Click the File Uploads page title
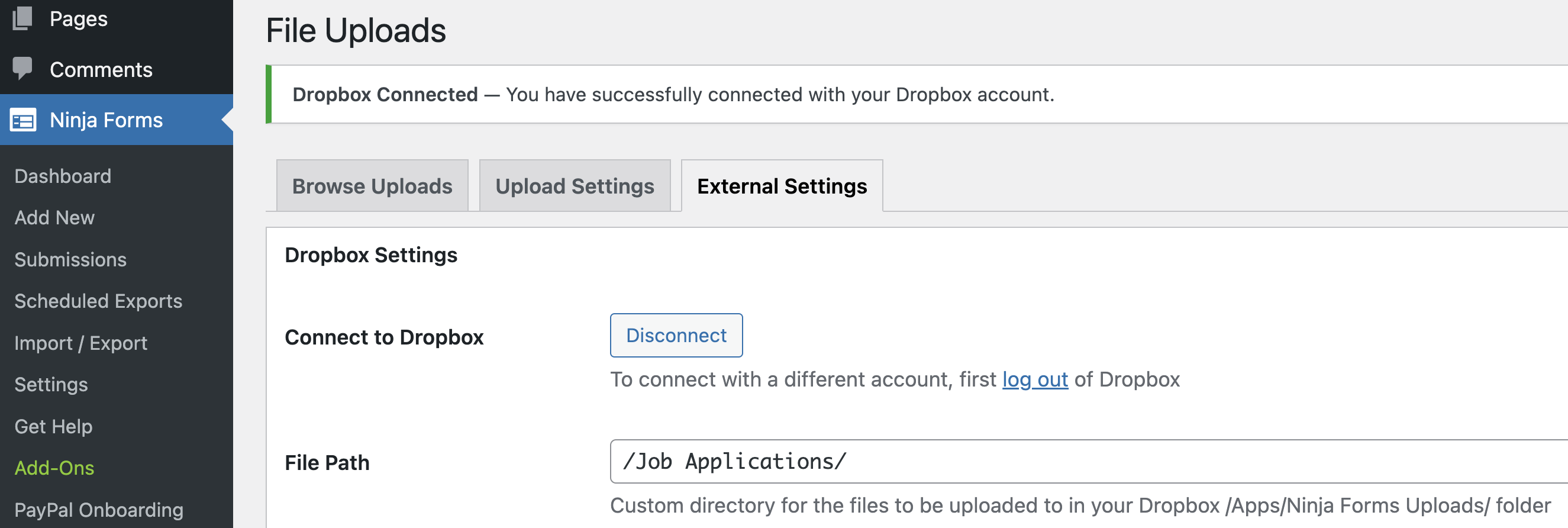Image resolution: width=1568 pixels, height=528 pixels. point(356,30)
